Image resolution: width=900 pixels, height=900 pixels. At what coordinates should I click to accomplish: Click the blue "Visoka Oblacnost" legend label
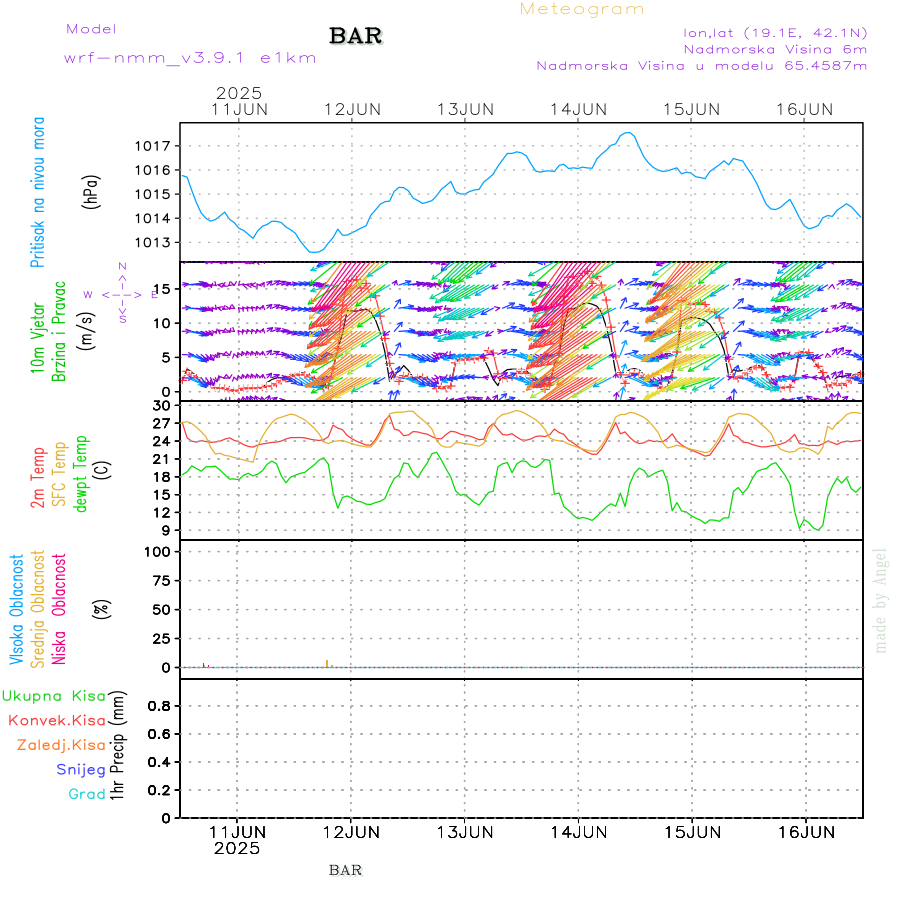[x=17, y=609]
